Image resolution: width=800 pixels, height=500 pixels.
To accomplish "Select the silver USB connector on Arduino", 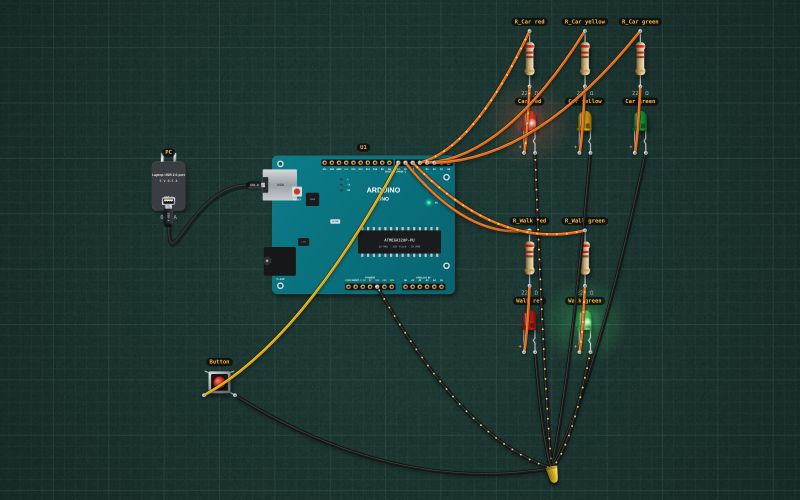I will point(280,185).
